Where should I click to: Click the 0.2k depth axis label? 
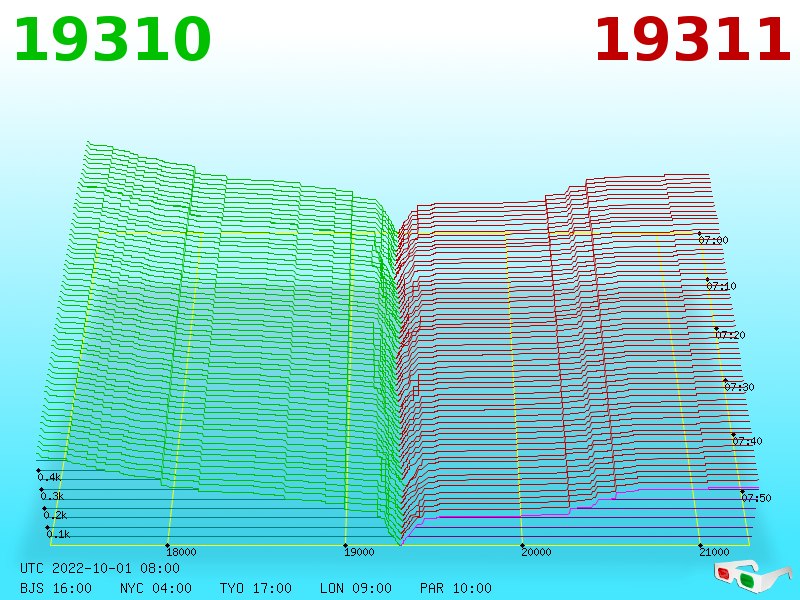pyautogui.click(x=56, y=515)
